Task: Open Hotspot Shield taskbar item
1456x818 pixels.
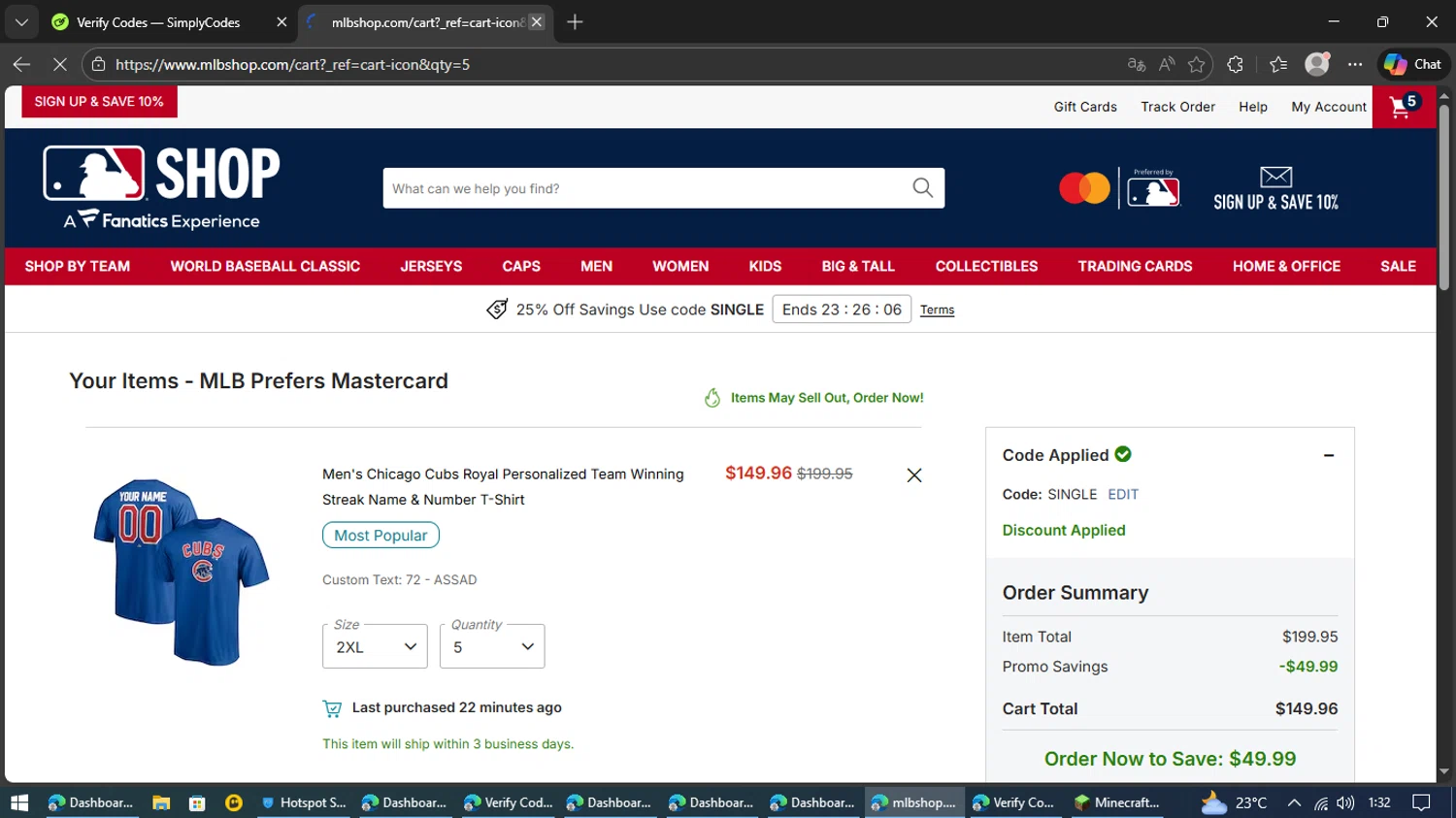Action: click(x=304, y=802)
